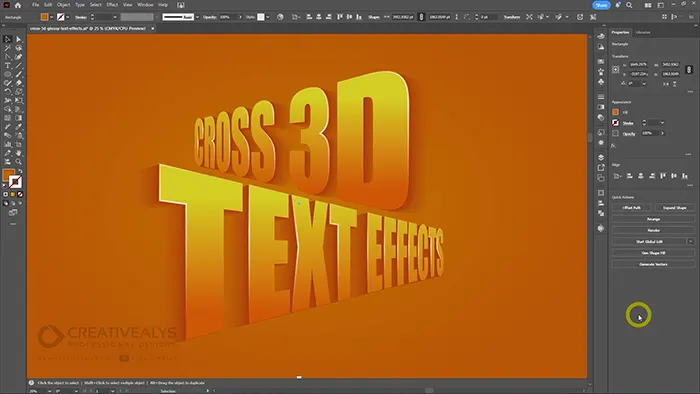Open the search icon in title bar
This screenshot has height=394, width=700.
point(629,5)
